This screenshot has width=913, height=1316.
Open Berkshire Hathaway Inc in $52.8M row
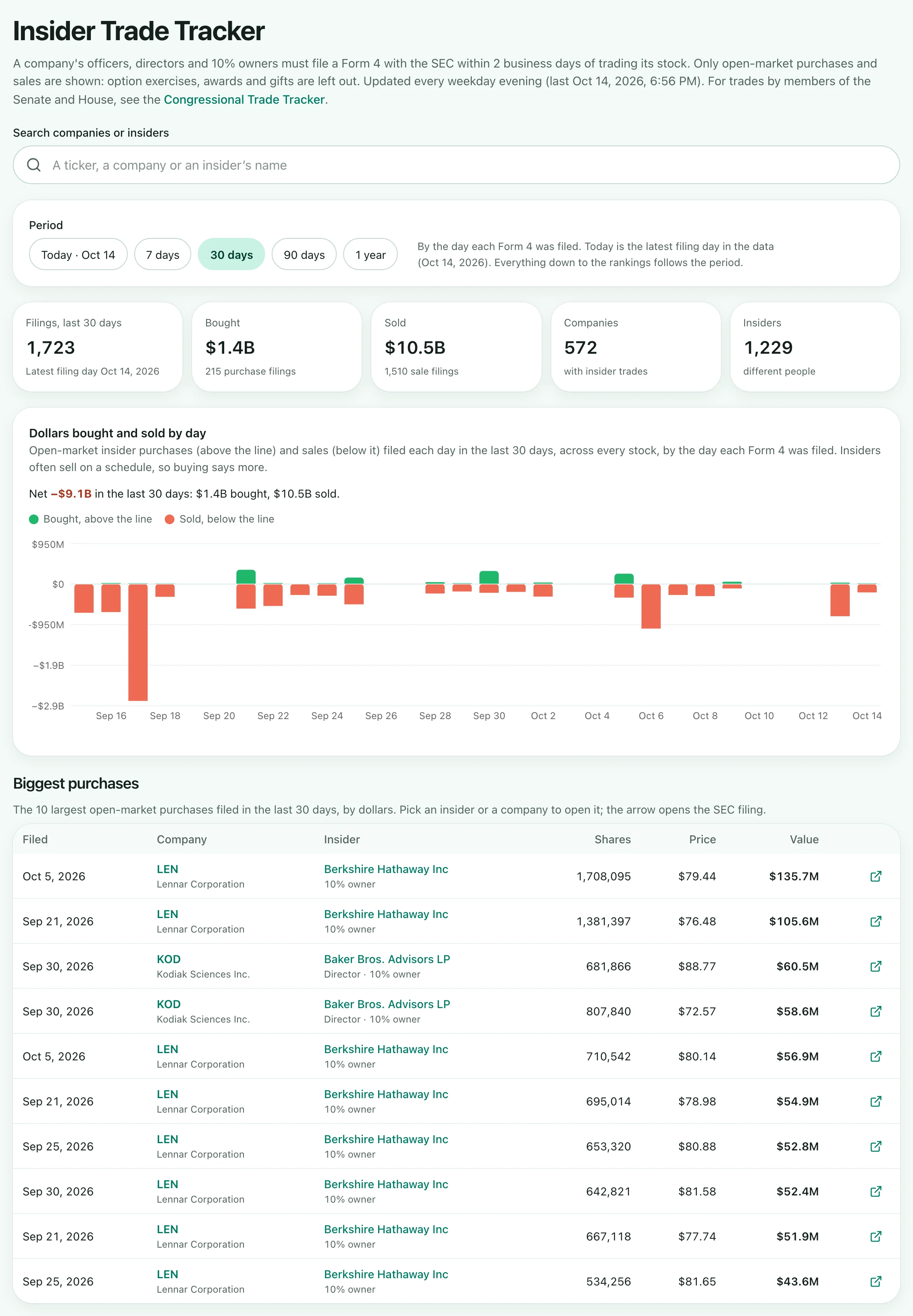(x=386, y=1139)
